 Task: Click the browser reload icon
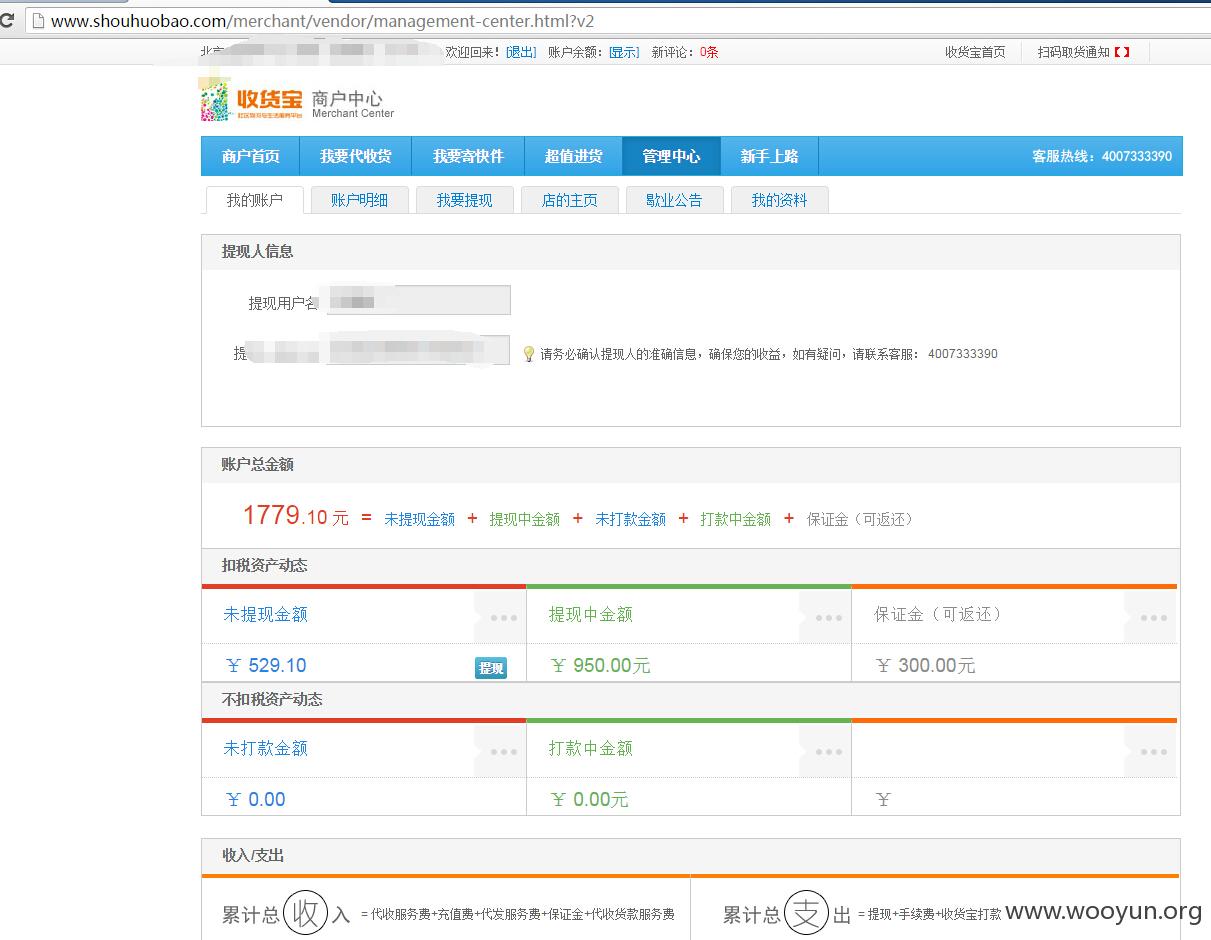(x=6, y=20)
